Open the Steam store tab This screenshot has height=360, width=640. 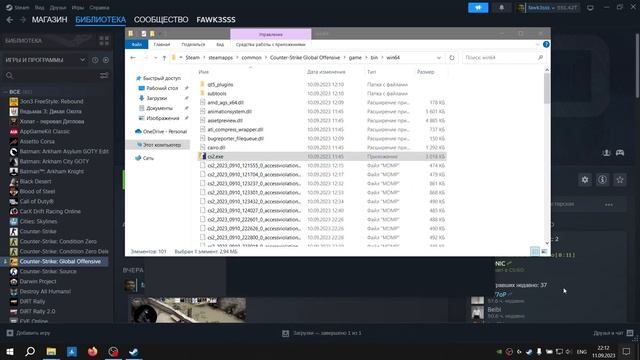(x=49, y=20)
